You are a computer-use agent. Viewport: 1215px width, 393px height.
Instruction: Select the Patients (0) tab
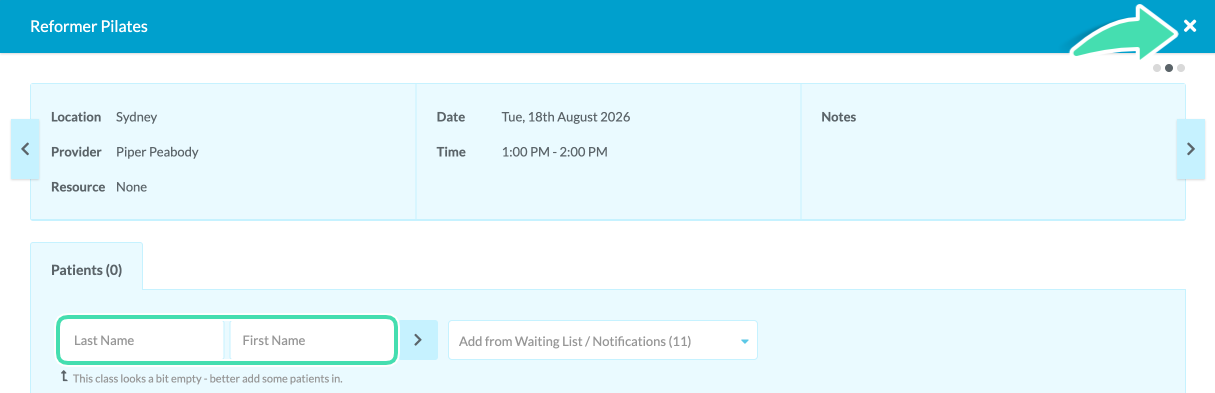click(86, 270)
